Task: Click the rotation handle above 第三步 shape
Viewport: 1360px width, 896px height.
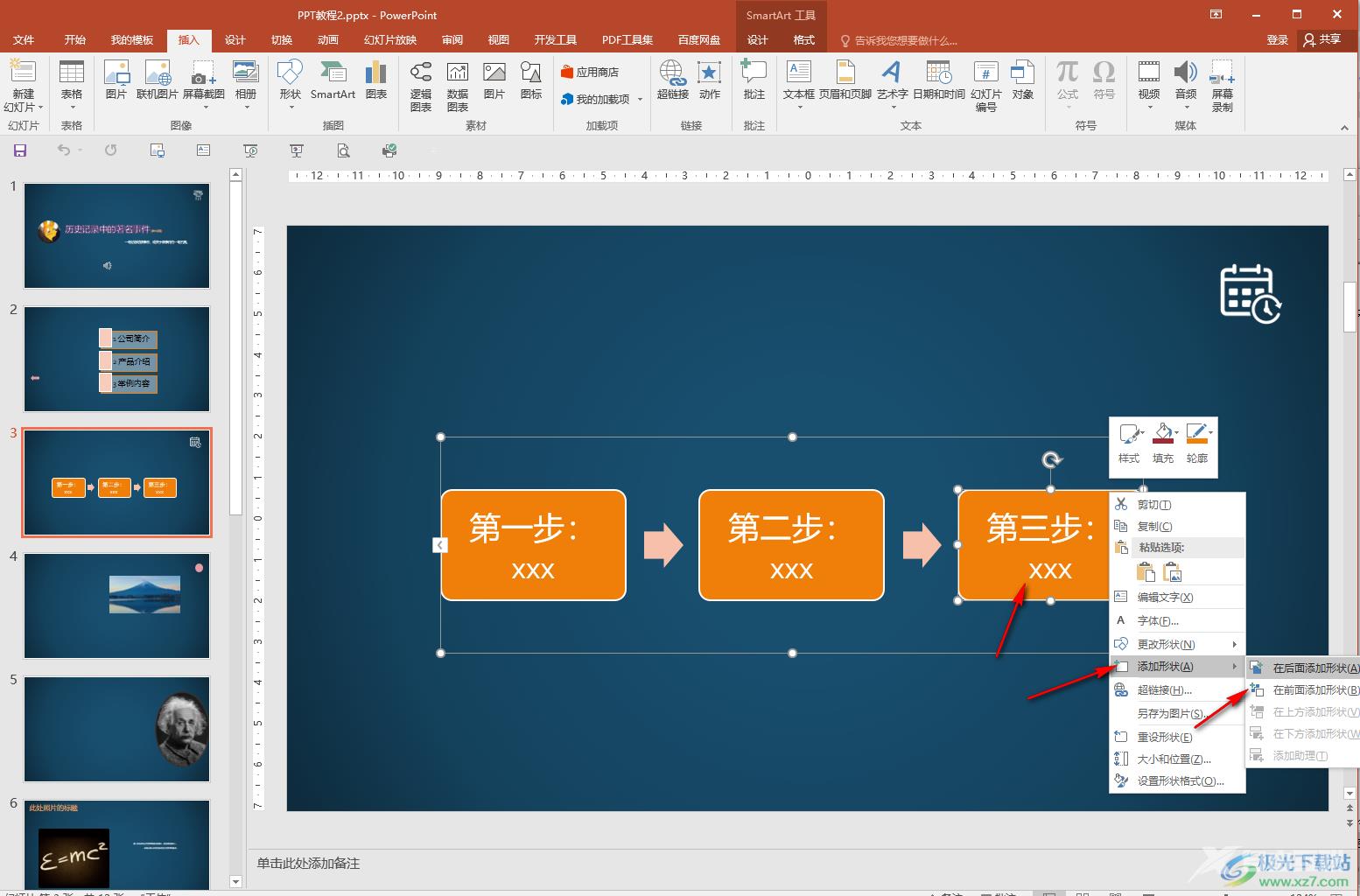Action: click(x=1051, y=460)
